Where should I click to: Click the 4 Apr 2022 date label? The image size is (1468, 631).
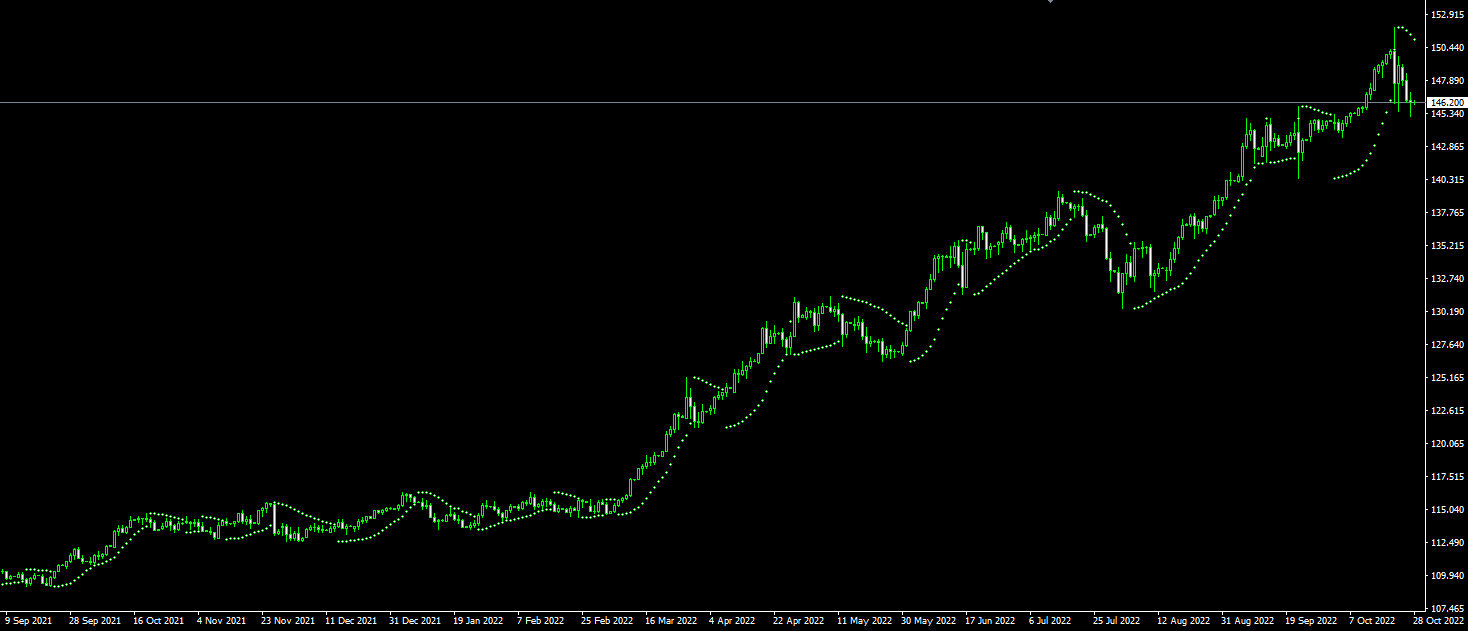[x=734, y=621]
